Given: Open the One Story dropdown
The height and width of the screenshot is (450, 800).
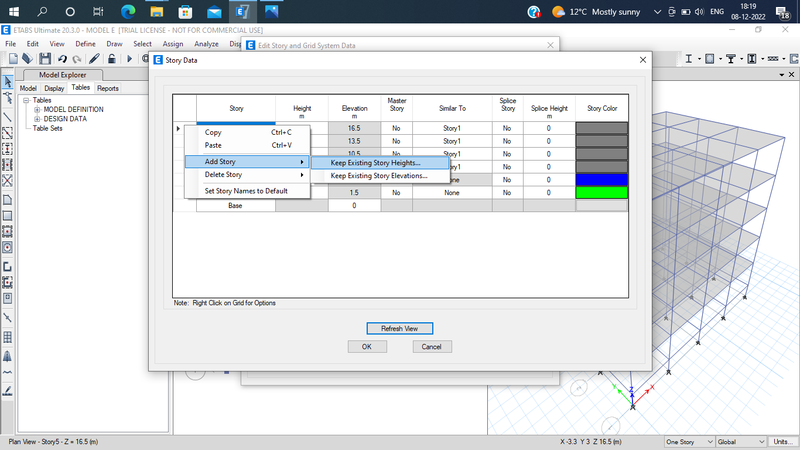Looking at the screenshot, I should (689, 442).
